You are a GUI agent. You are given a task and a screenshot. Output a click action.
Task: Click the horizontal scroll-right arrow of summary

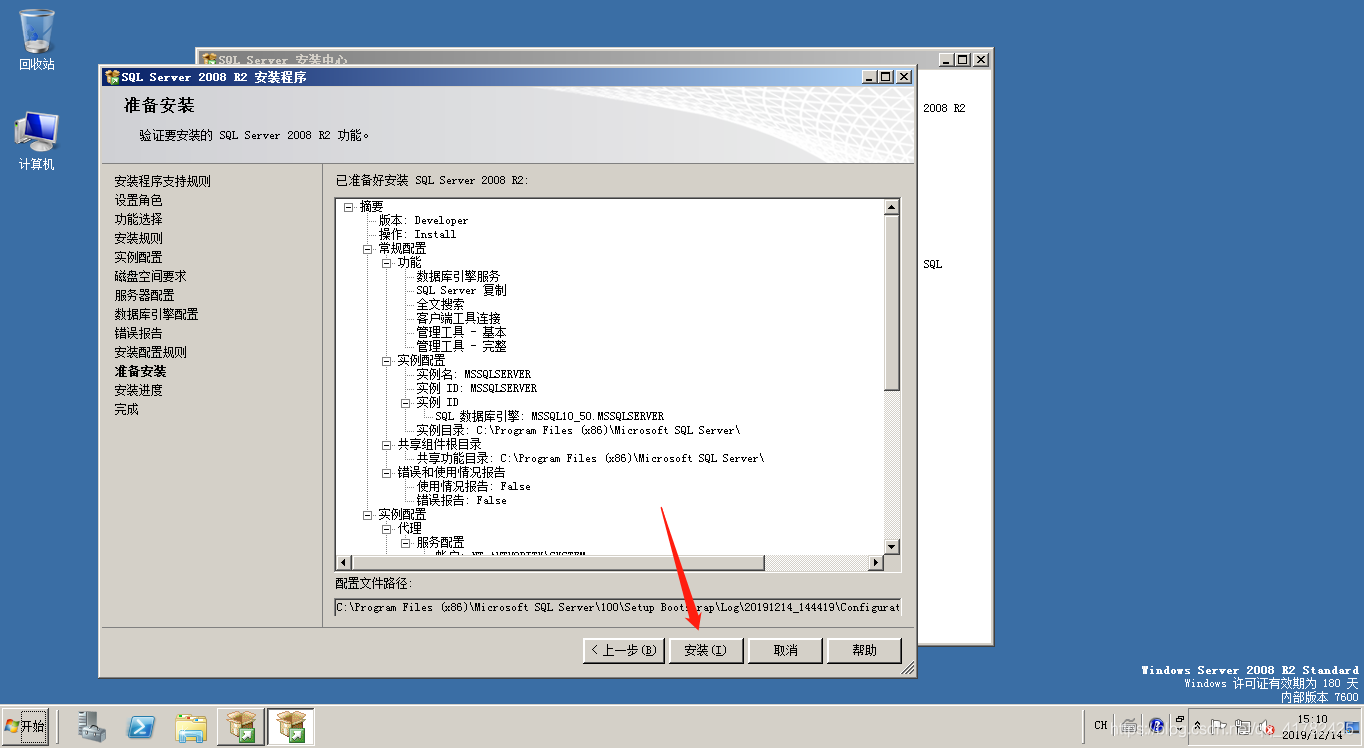[876, 563]
